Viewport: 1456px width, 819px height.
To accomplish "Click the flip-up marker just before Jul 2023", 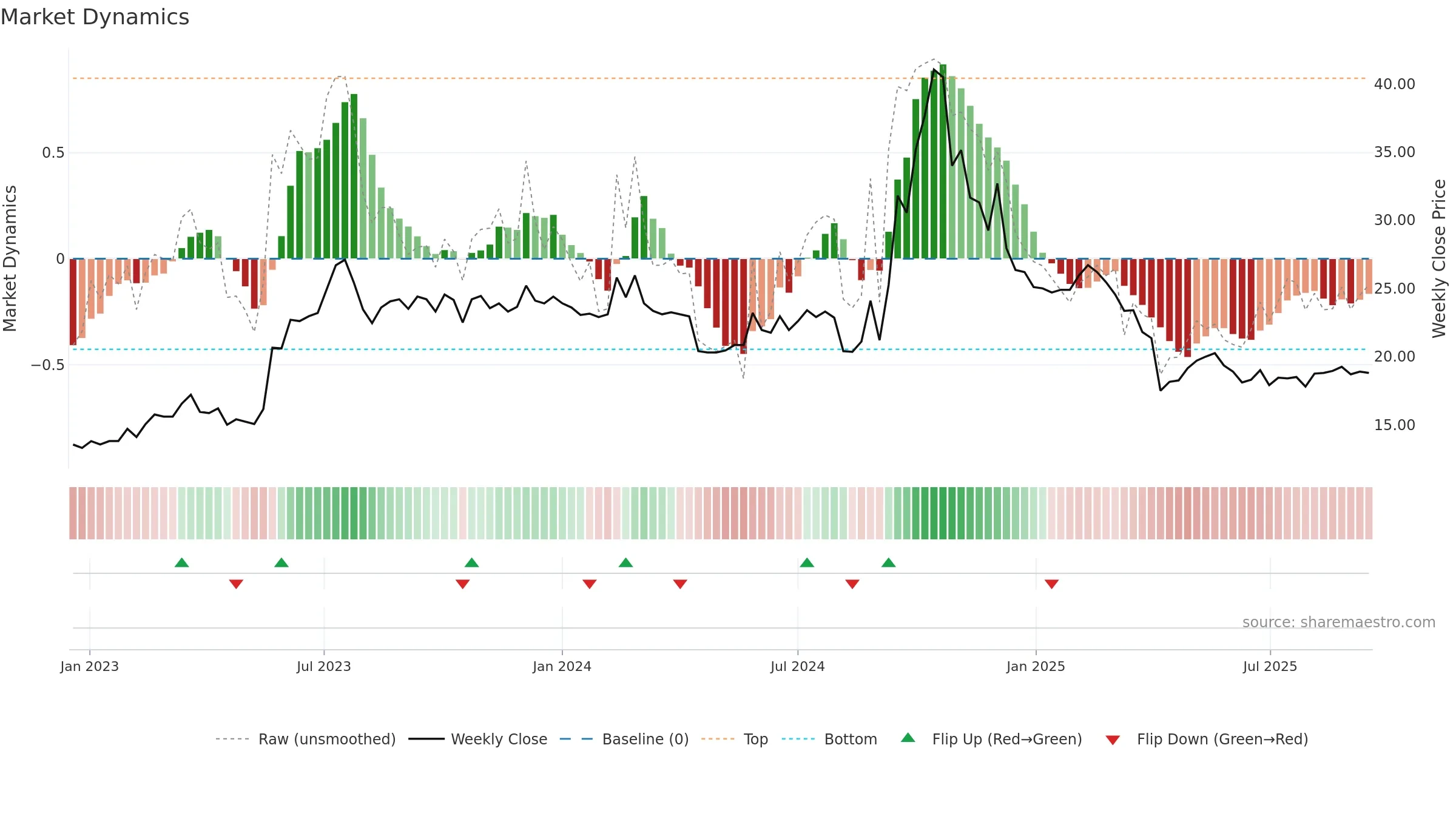I will click(281, 562).
